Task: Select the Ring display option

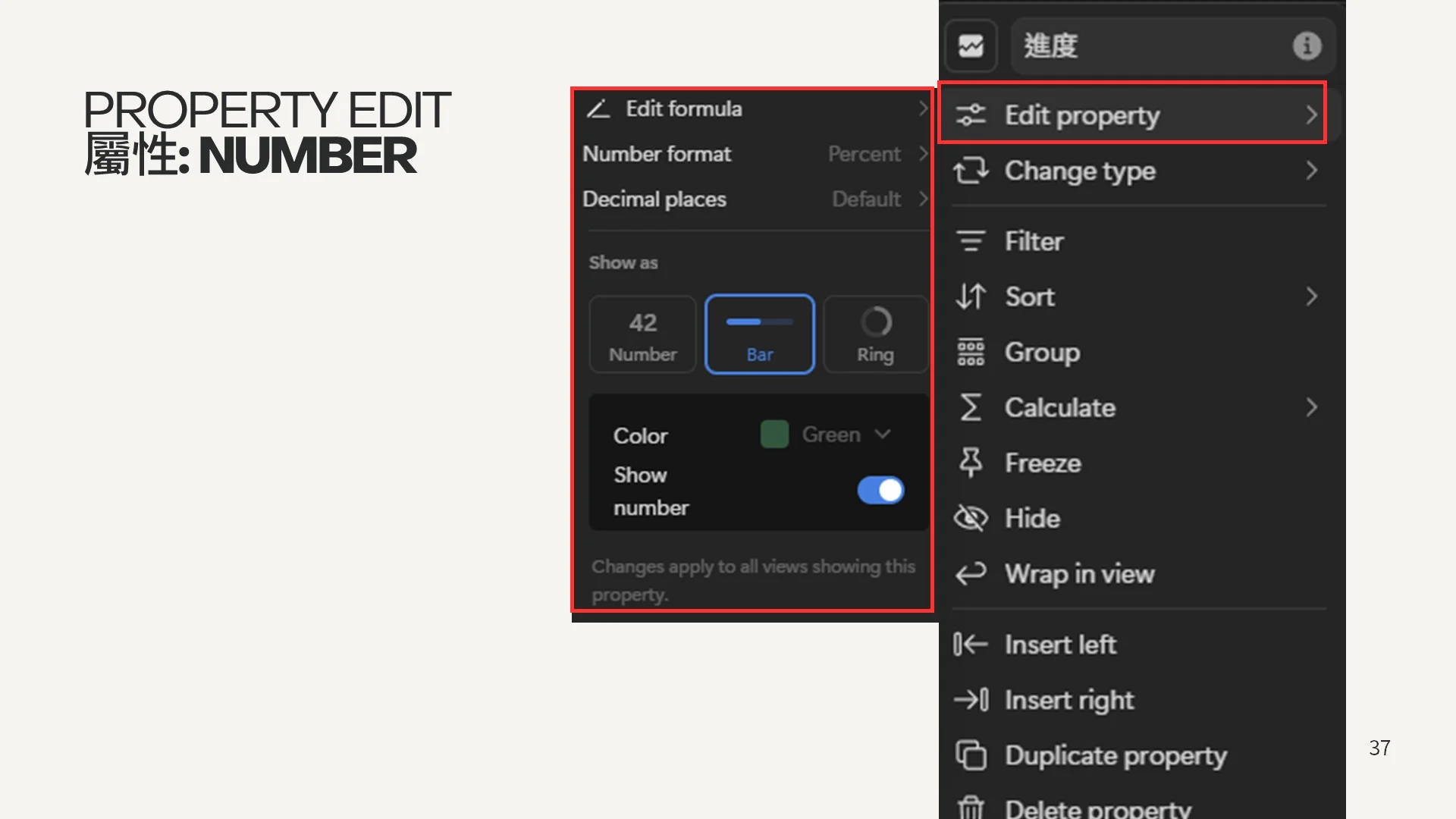Action: [x=875, y=334]
